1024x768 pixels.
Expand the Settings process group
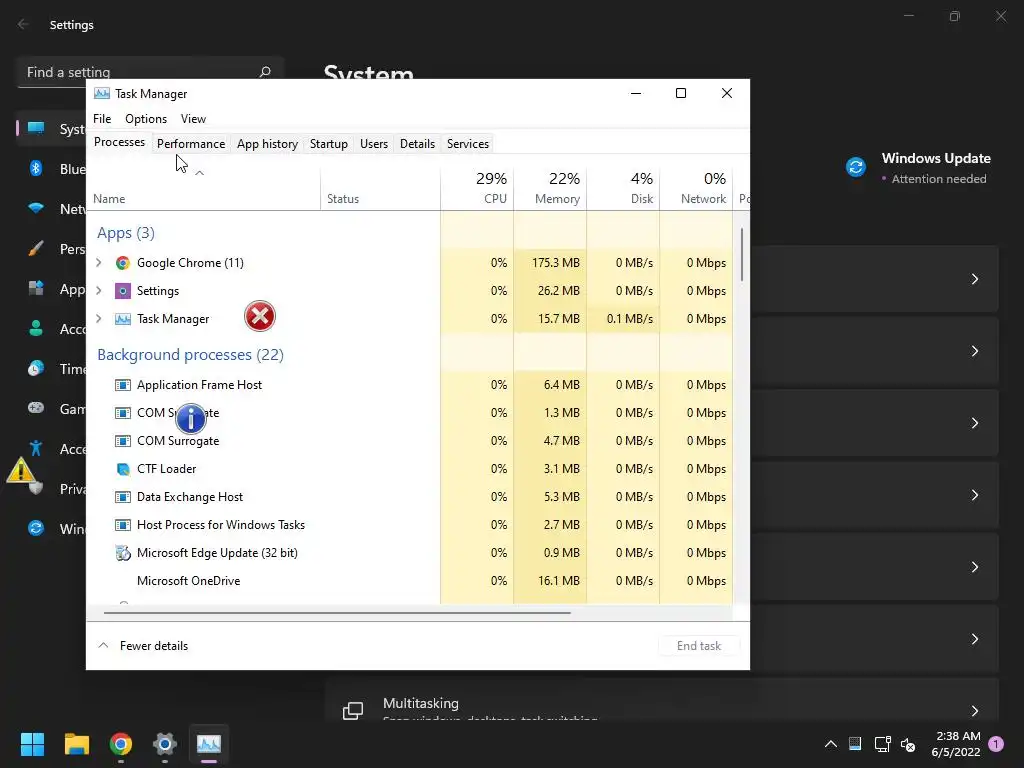99,291
